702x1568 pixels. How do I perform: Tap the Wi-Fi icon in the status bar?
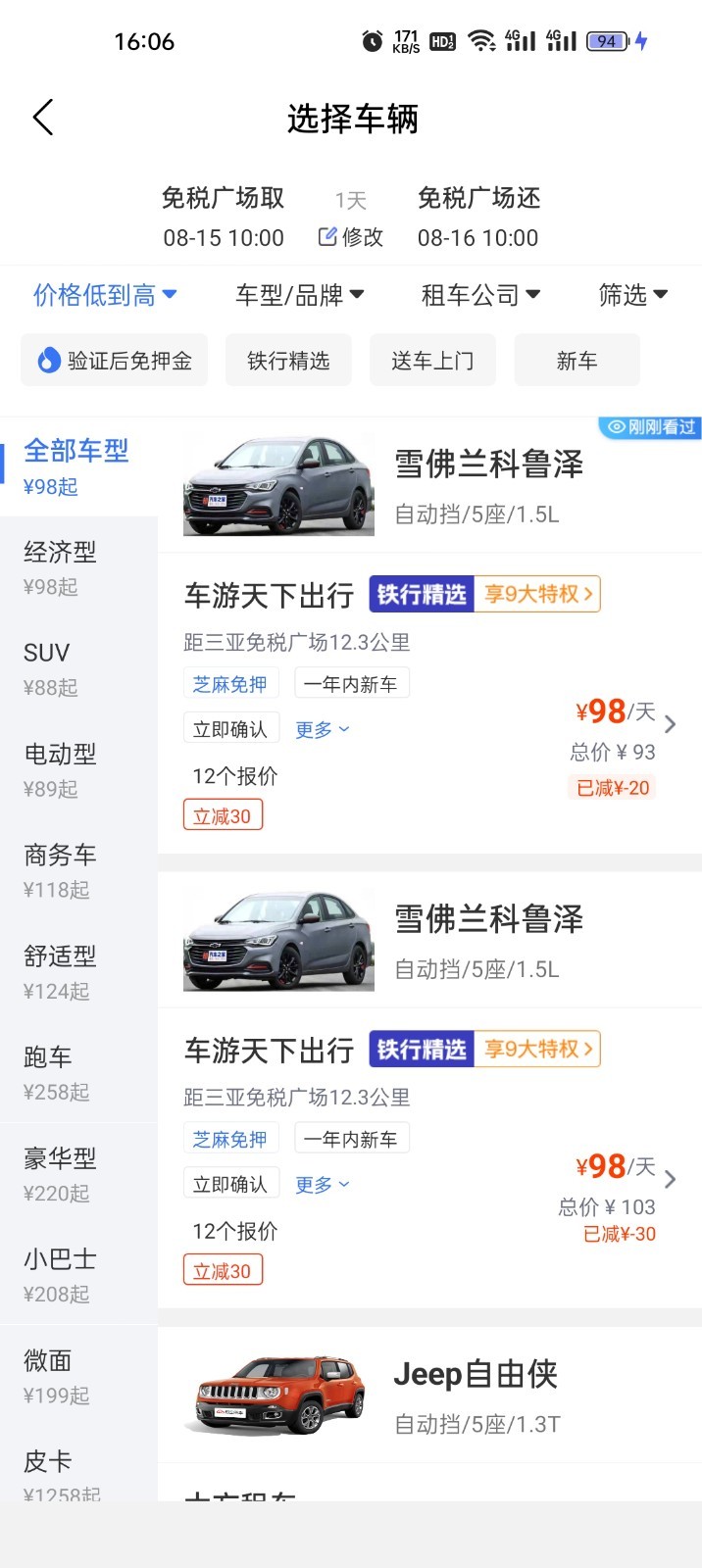click(x=479, y=40)
